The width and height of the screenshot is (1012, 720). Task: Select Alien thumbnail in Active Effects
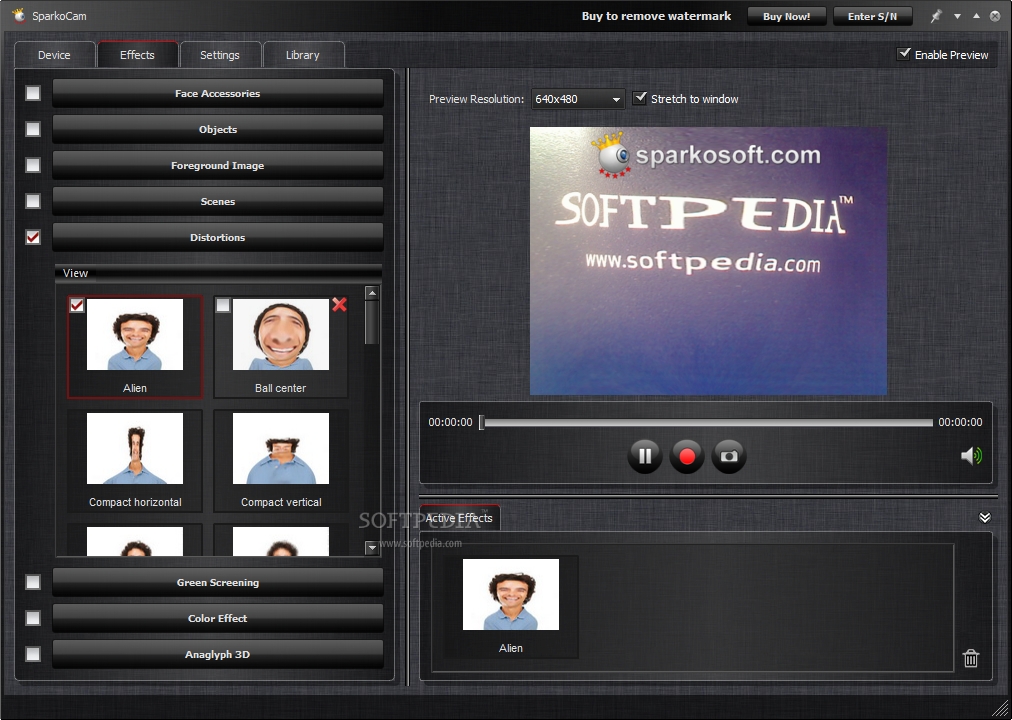(x=511, y=607)
